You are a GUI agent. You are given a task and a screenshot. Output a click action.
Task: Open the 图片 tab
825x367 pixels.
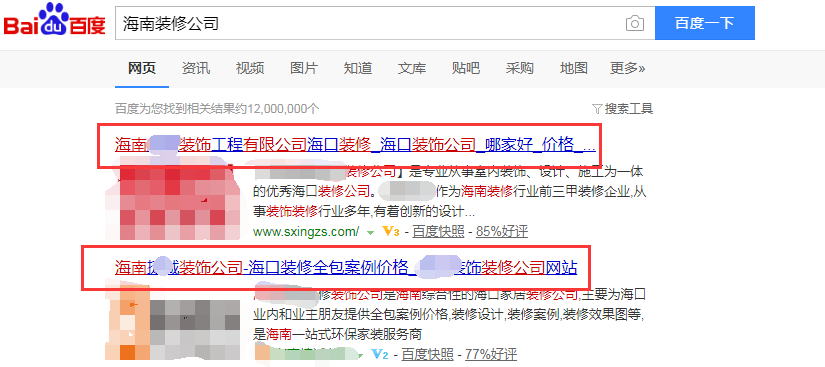click(304, 68)
